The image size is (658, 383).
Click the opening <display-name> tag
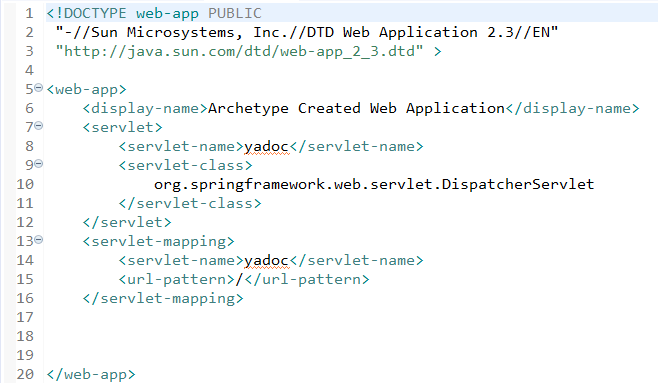tap(145, 109)
